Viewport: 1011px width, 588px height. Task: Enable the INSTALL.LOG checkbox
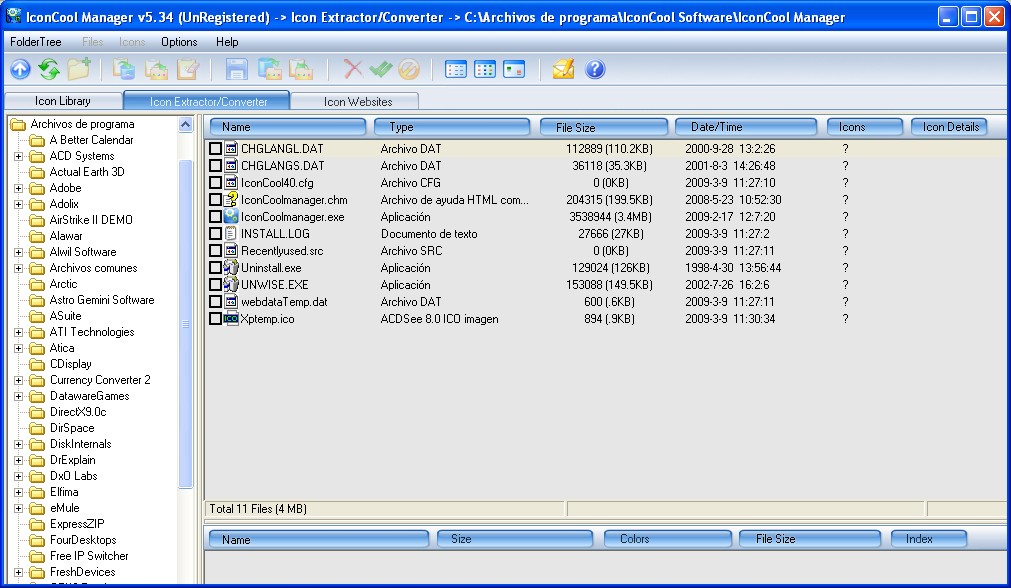click(215, 233)
